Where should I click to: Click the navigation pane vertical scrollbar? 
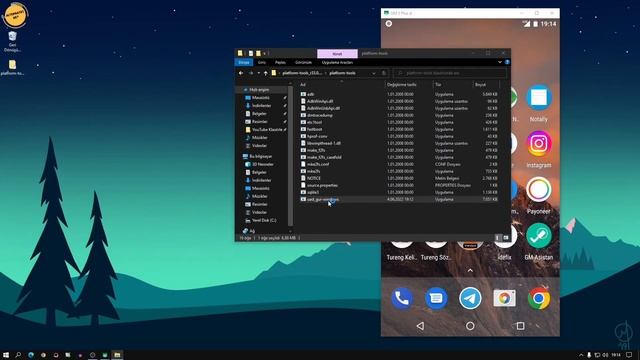coord(291,155)
